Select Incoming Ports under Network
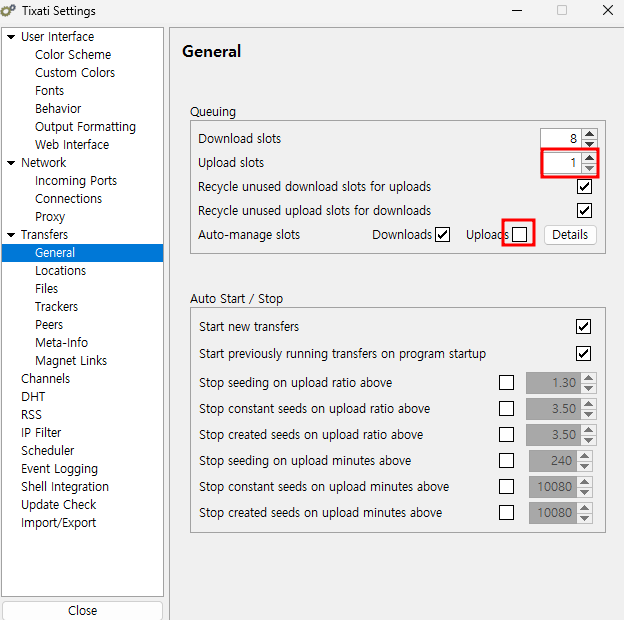This screenshot has width=624, height=620. coord(76,181)
